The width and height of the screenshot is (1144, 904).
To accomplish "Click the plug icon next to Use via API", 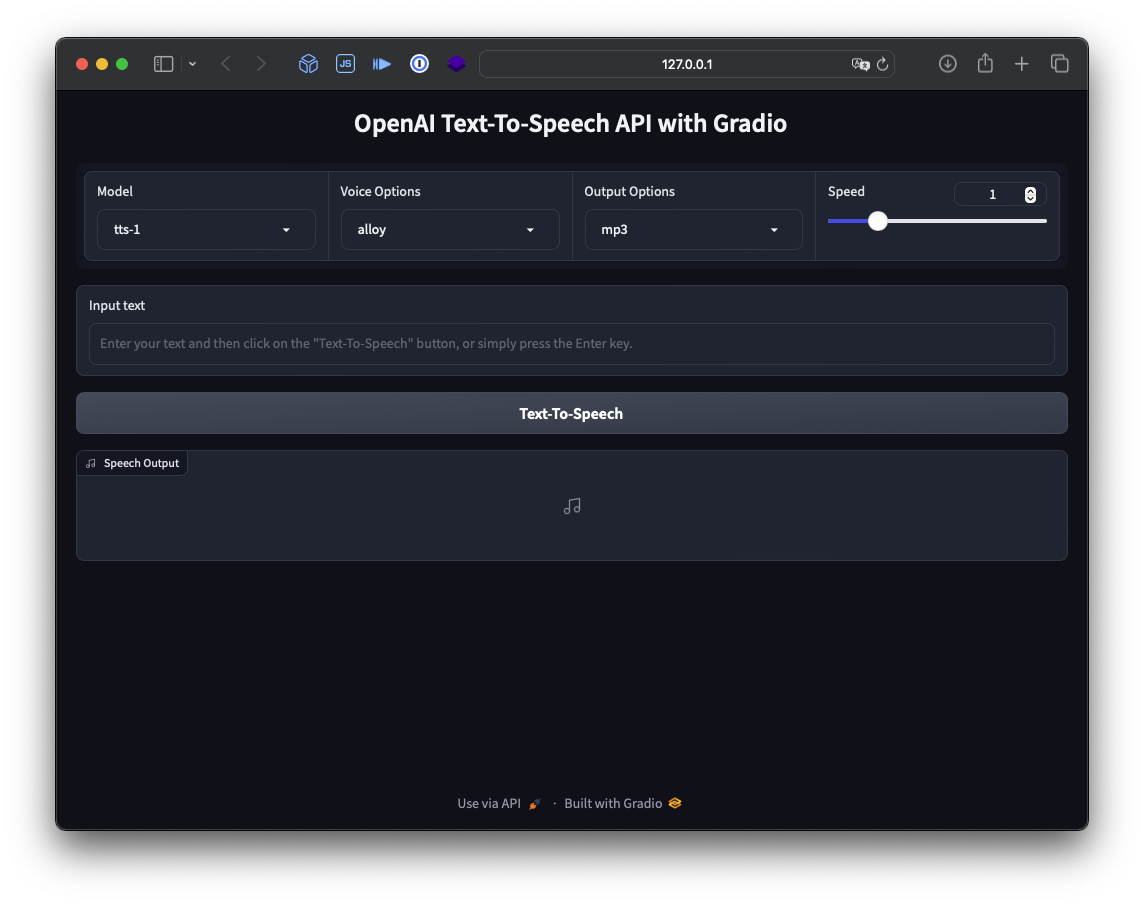I will click(x=534, y=803).
